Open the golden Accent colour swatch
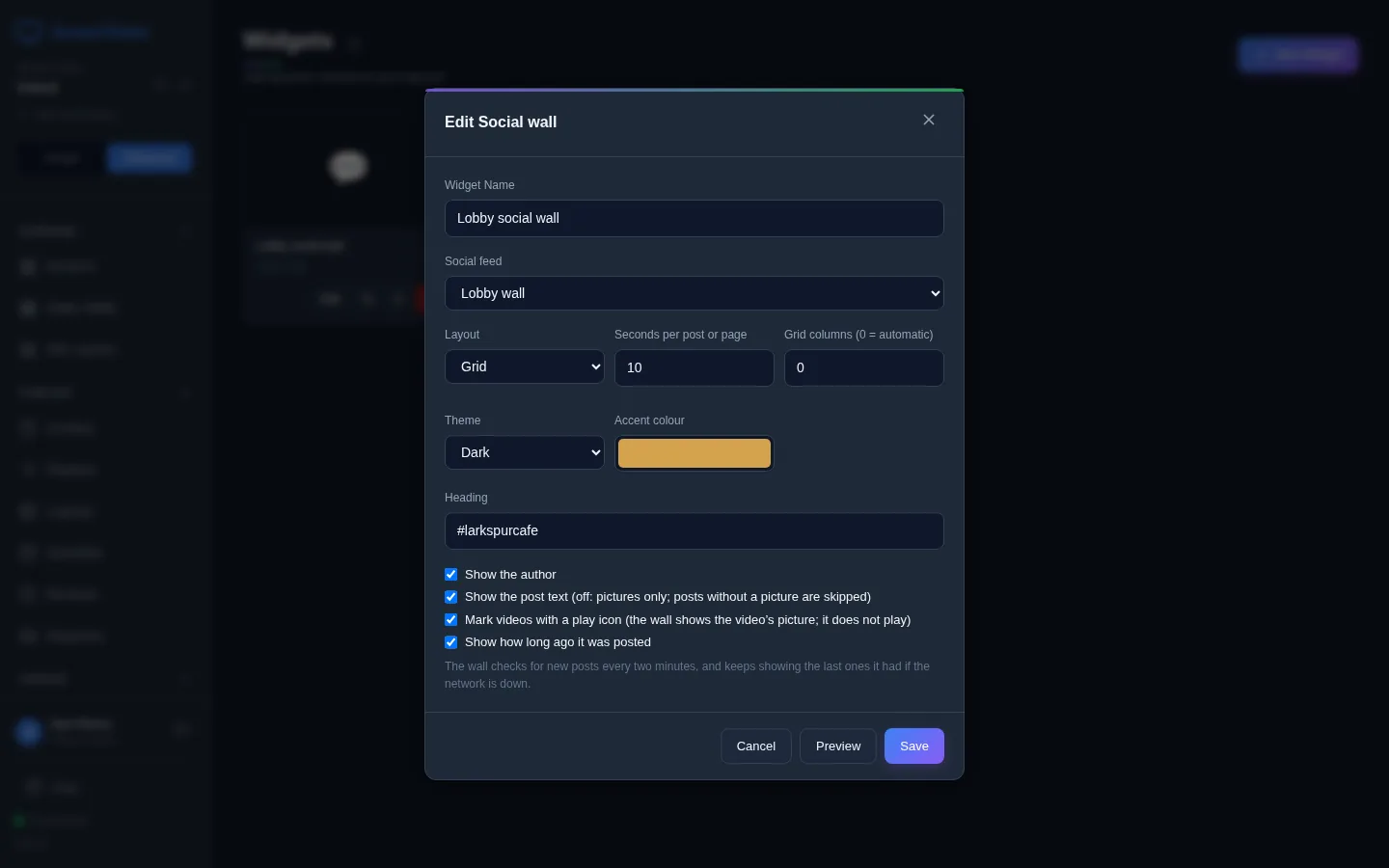Image resolution: width=1389 pixels, height=868 pixels. 694,453
